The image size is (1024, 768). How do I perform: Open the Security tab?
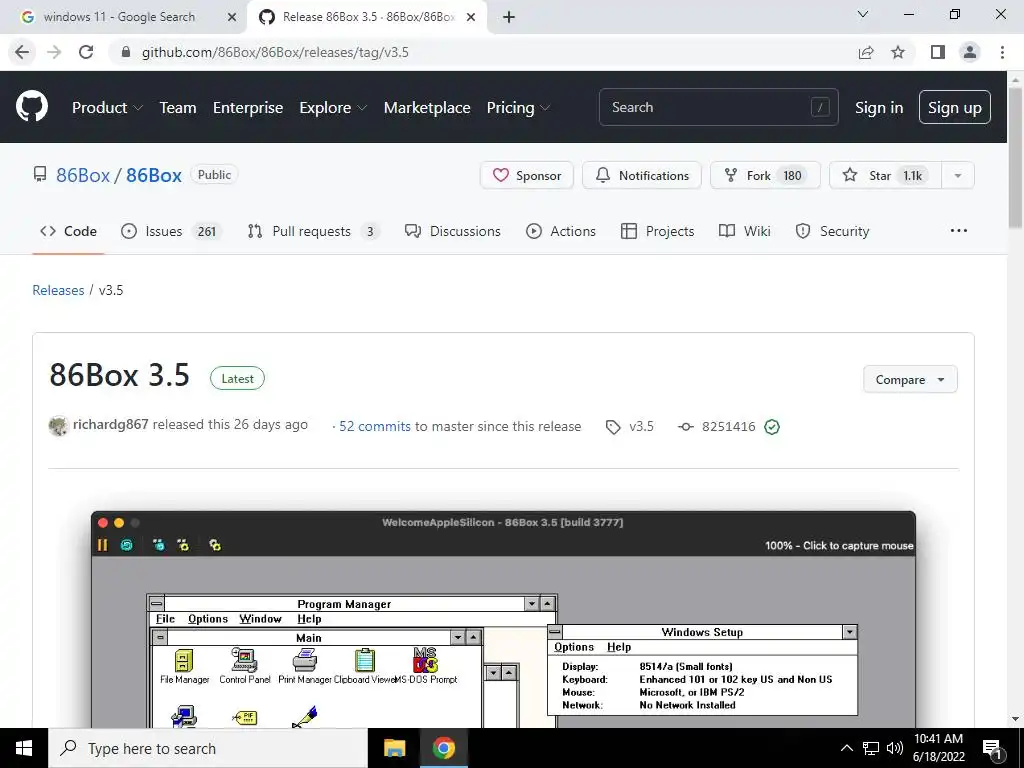click(833, 231)
